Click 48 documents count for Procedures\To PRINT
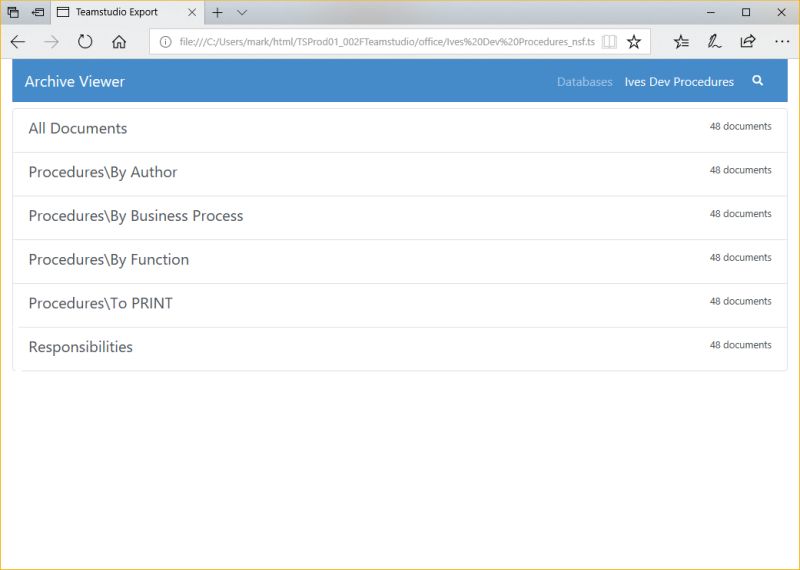Image resolution: width=800 pixels, height=570 pixels. click(x=740, y=301)
